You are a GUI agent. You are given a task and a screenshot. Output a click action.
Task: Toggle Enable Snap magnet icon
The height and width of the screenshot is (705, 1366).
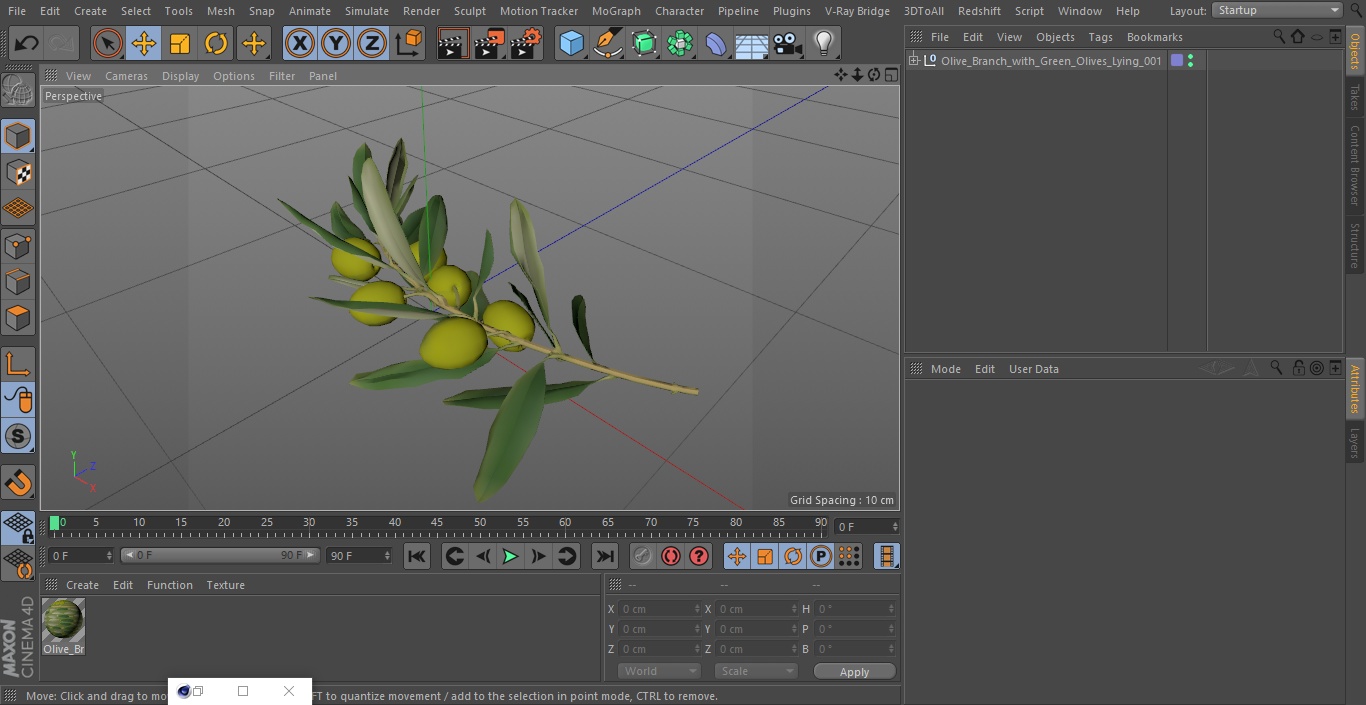click(x=18, y=482)
